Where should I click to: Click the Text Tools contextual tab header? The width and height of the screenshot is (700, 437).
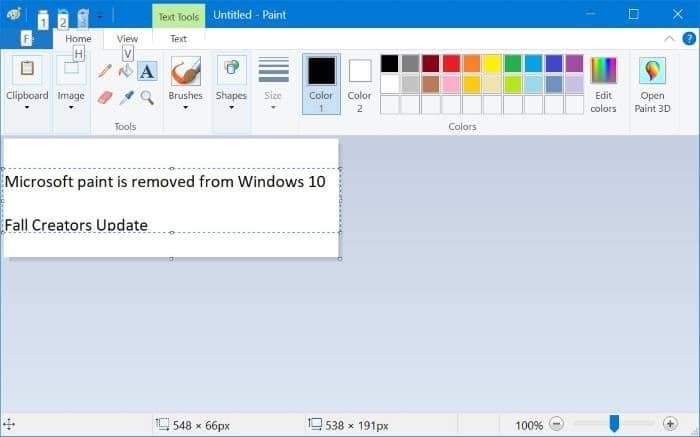(x=179, y=17)
